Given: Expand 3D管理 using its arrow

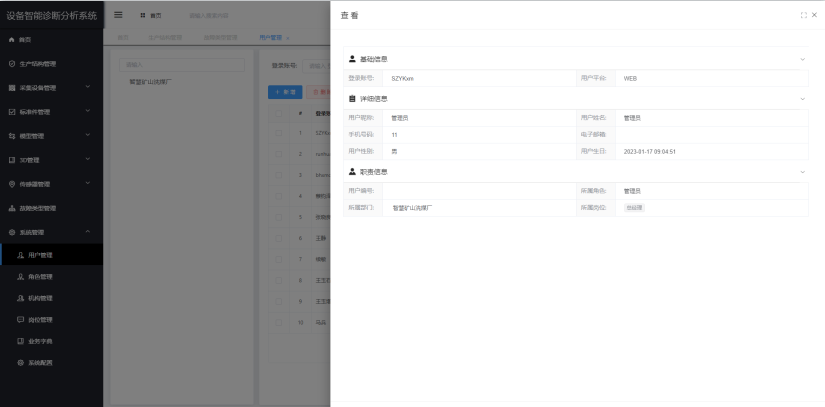Looking at the screenshot, I should 88,159.
